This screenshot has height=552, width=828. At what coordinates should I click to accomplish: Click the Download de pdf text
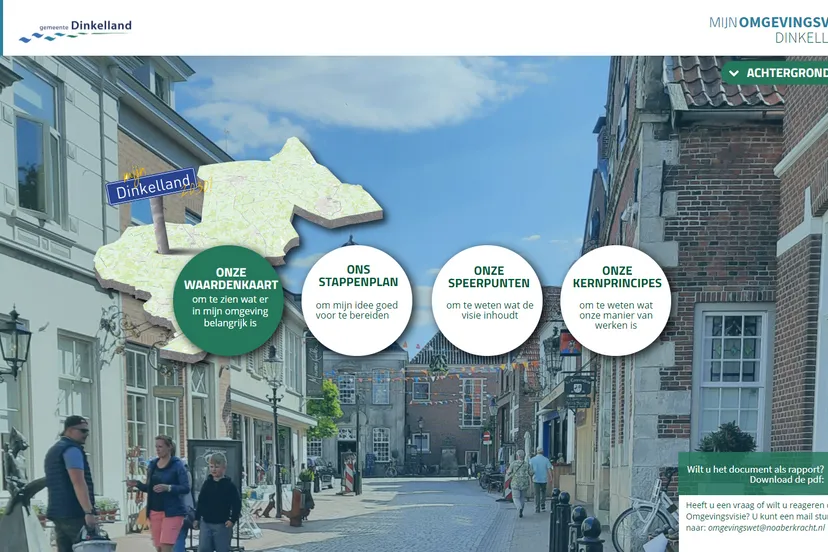click(x=786, y=480)
